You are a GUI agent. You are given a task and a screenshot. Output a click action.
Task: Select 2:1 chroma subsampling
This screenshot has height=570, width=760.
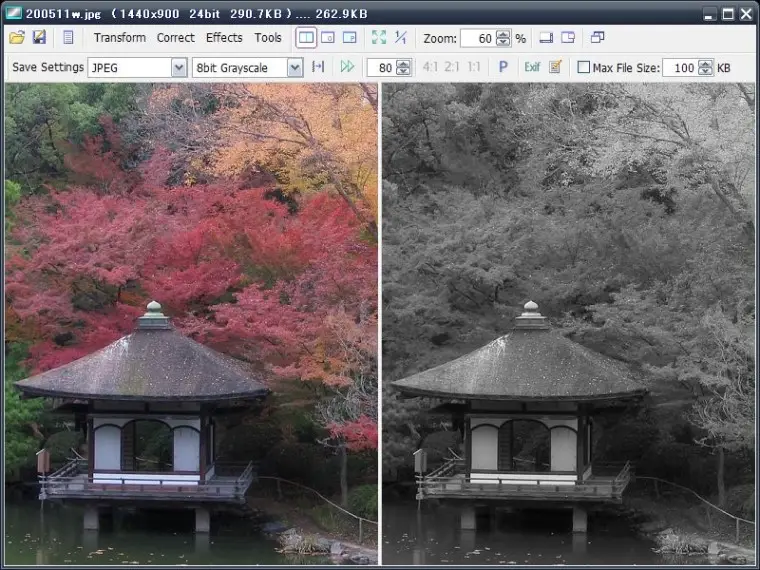(x=452, y=67)
